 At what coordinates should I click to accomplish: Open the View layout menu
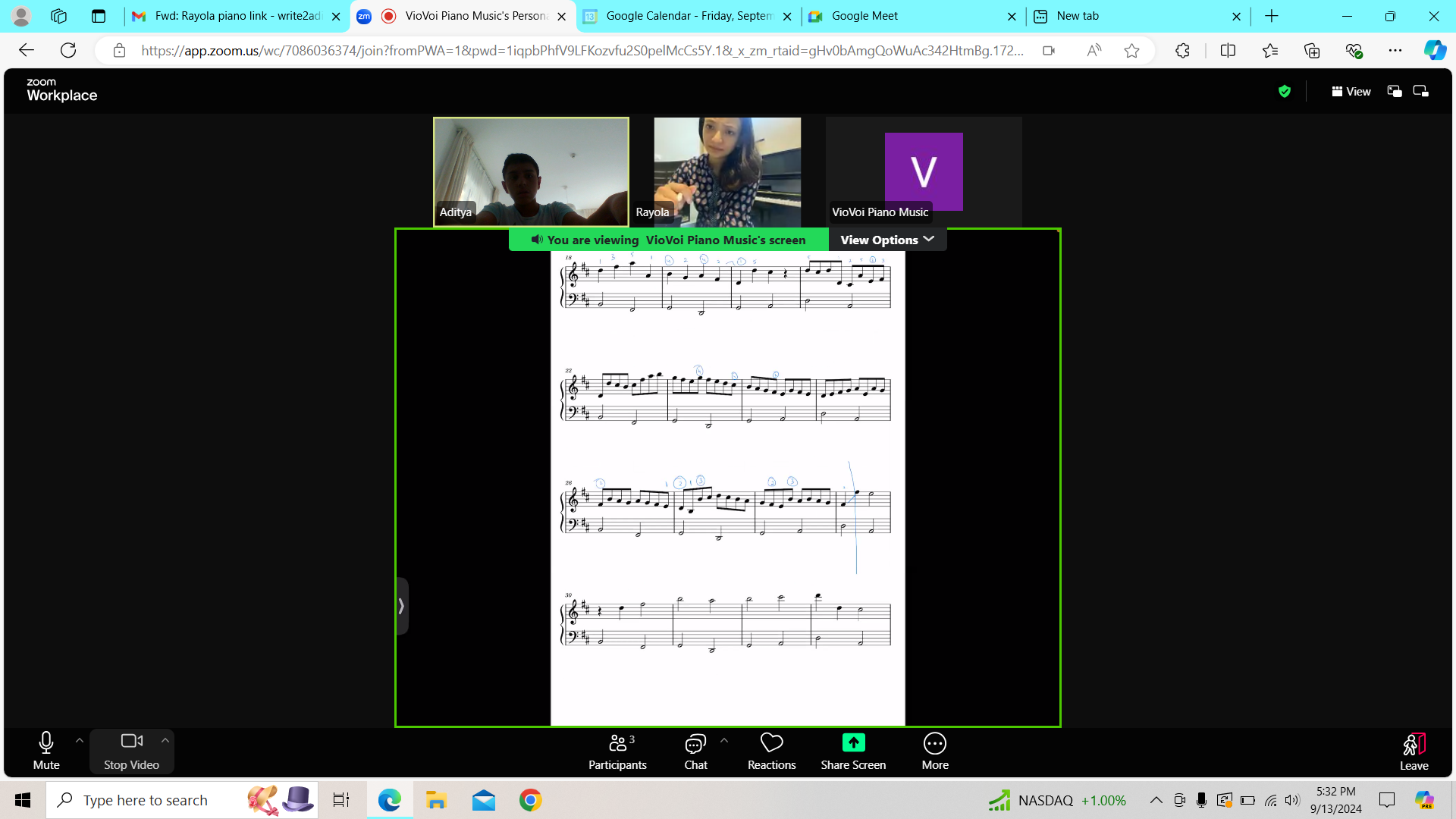(1351, 92)
